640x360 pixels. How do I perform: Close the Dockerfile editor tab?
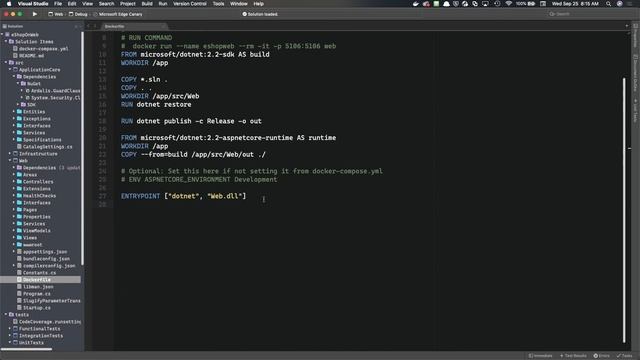coord(164,26)
